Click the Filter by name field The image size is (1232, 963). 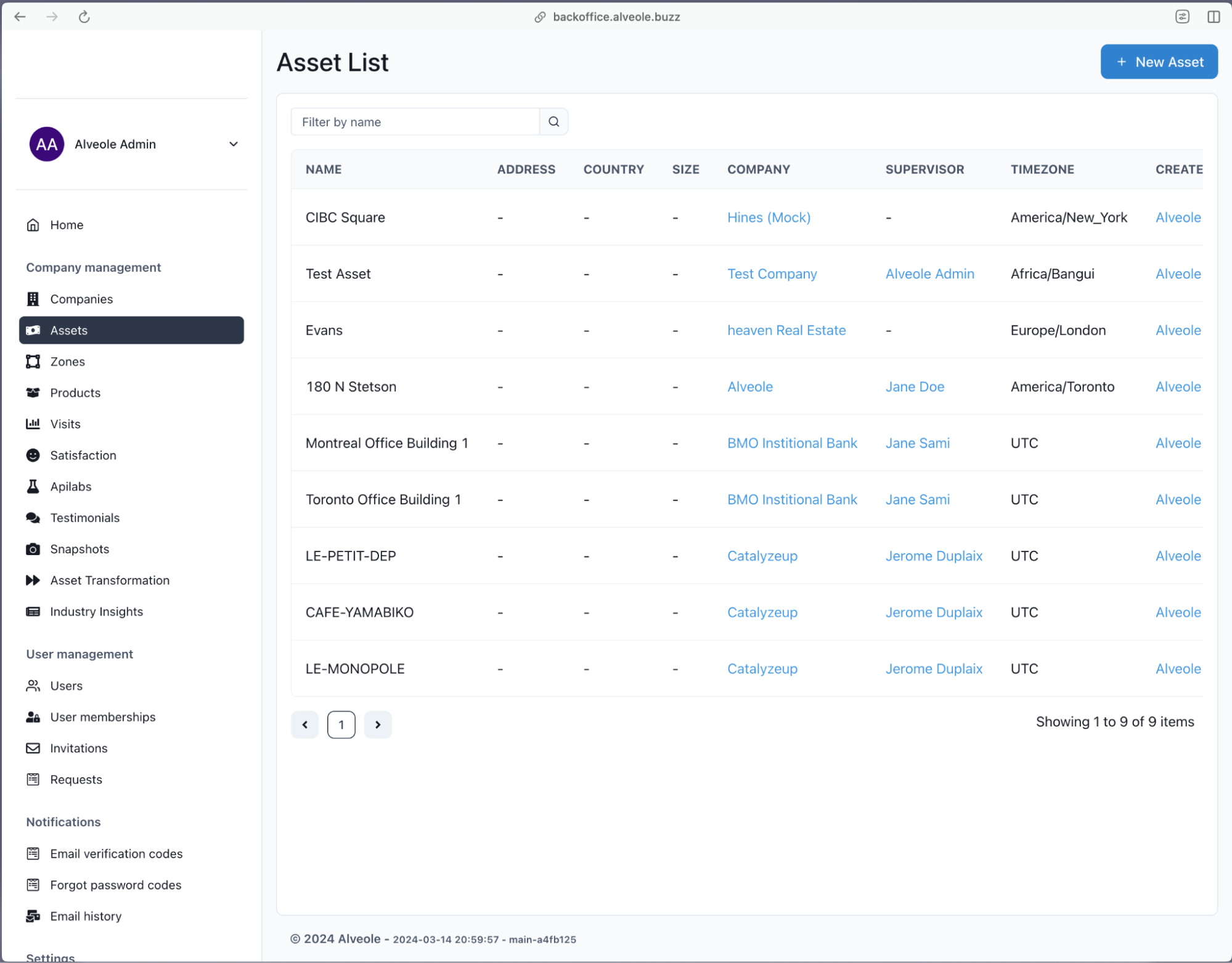tap(415, 121)
